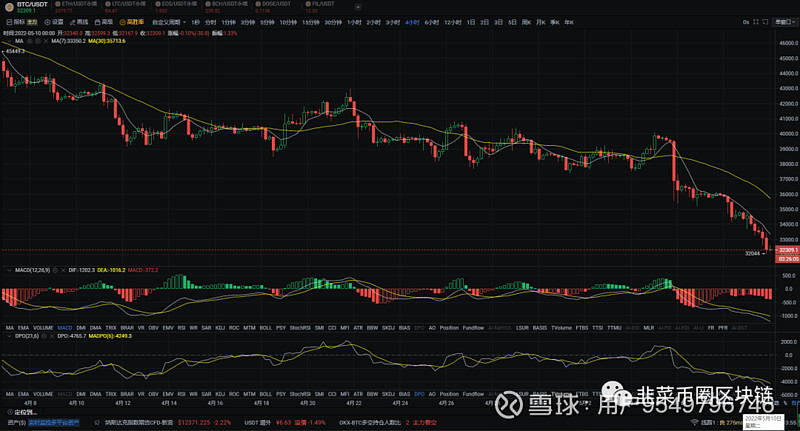Image resolution: width=800 pixels, height=431 pixels.
Task: Select 1小时 timeframe
Action: coord(354,22)
